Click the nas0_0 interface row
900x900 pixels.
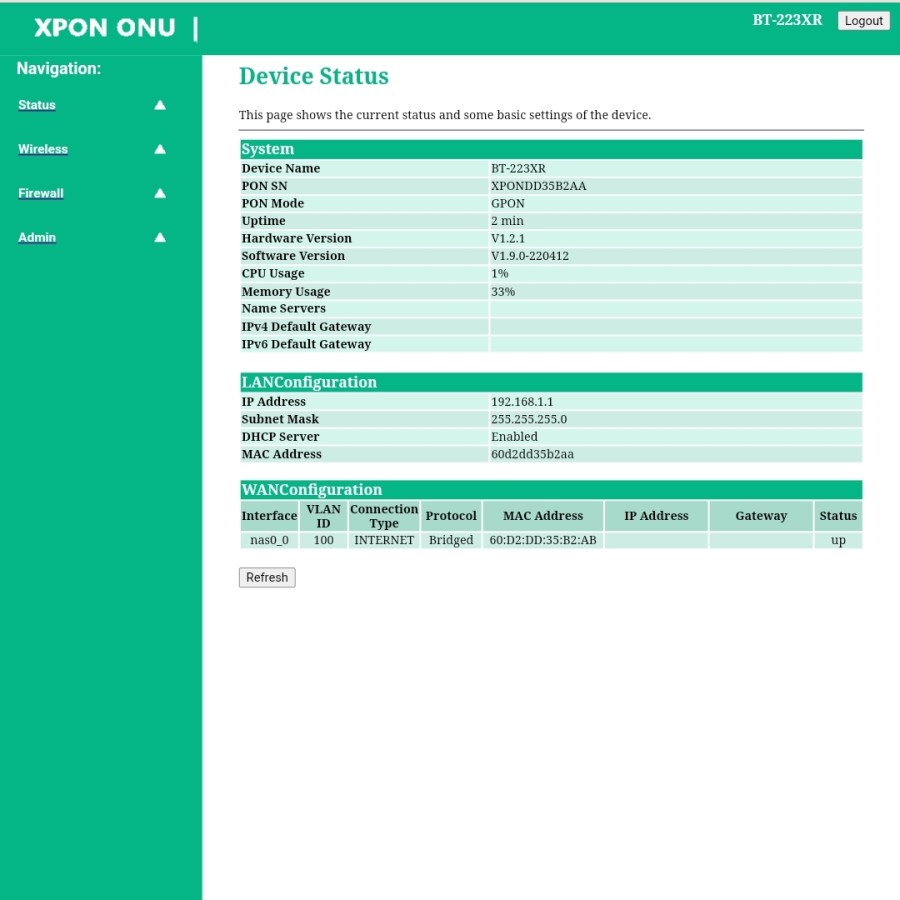pyautogui.click(x=268, y=540)
